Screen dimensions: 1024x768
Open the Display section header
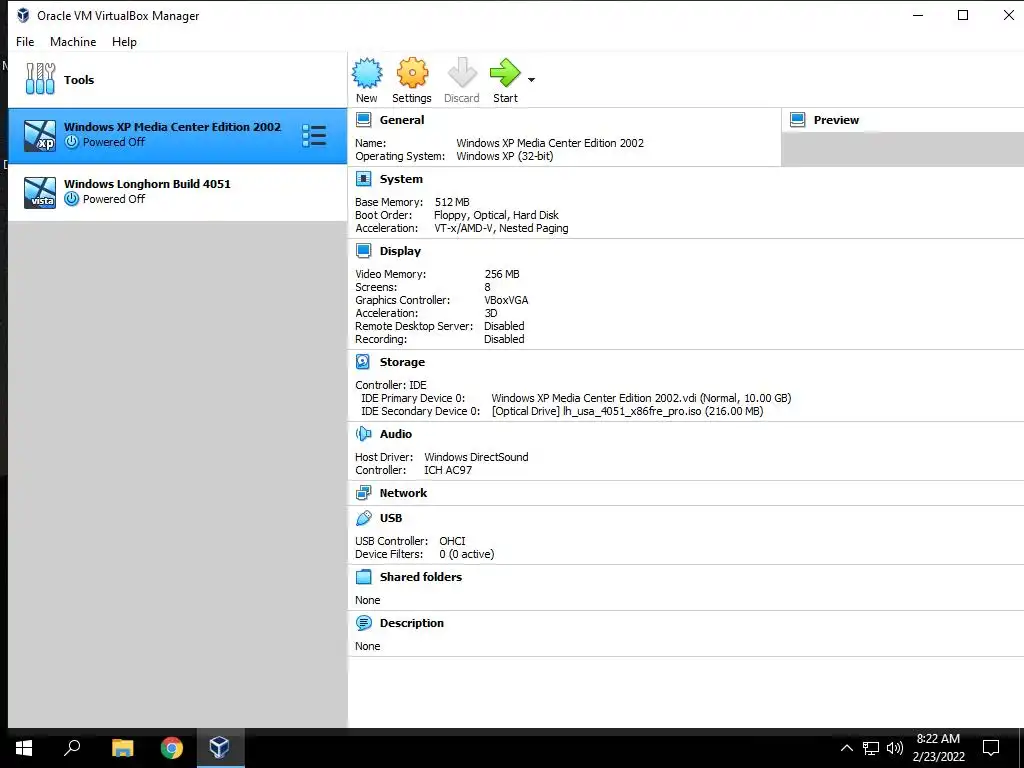[x=400, y=251]
